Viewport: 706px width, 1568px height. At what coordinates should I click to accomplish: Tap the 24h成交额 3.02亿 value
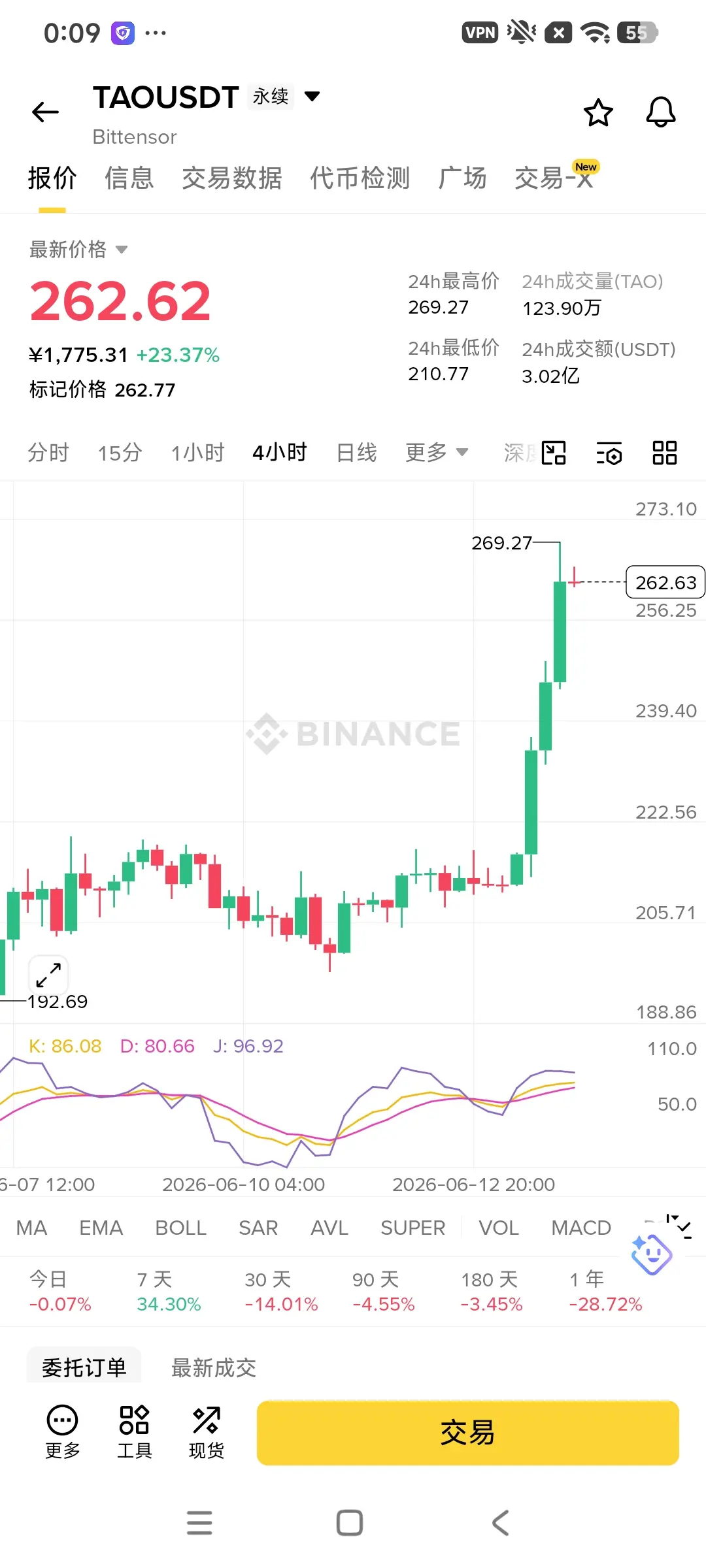[550, 376]
